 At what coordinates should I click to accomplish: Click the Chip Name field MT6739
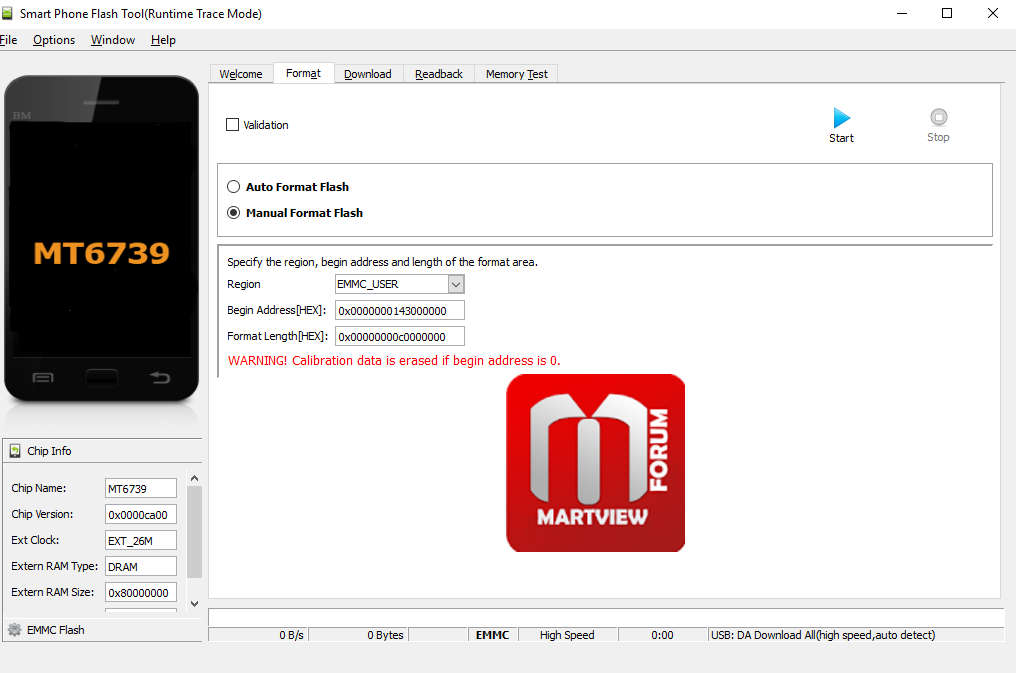(141, 488)
